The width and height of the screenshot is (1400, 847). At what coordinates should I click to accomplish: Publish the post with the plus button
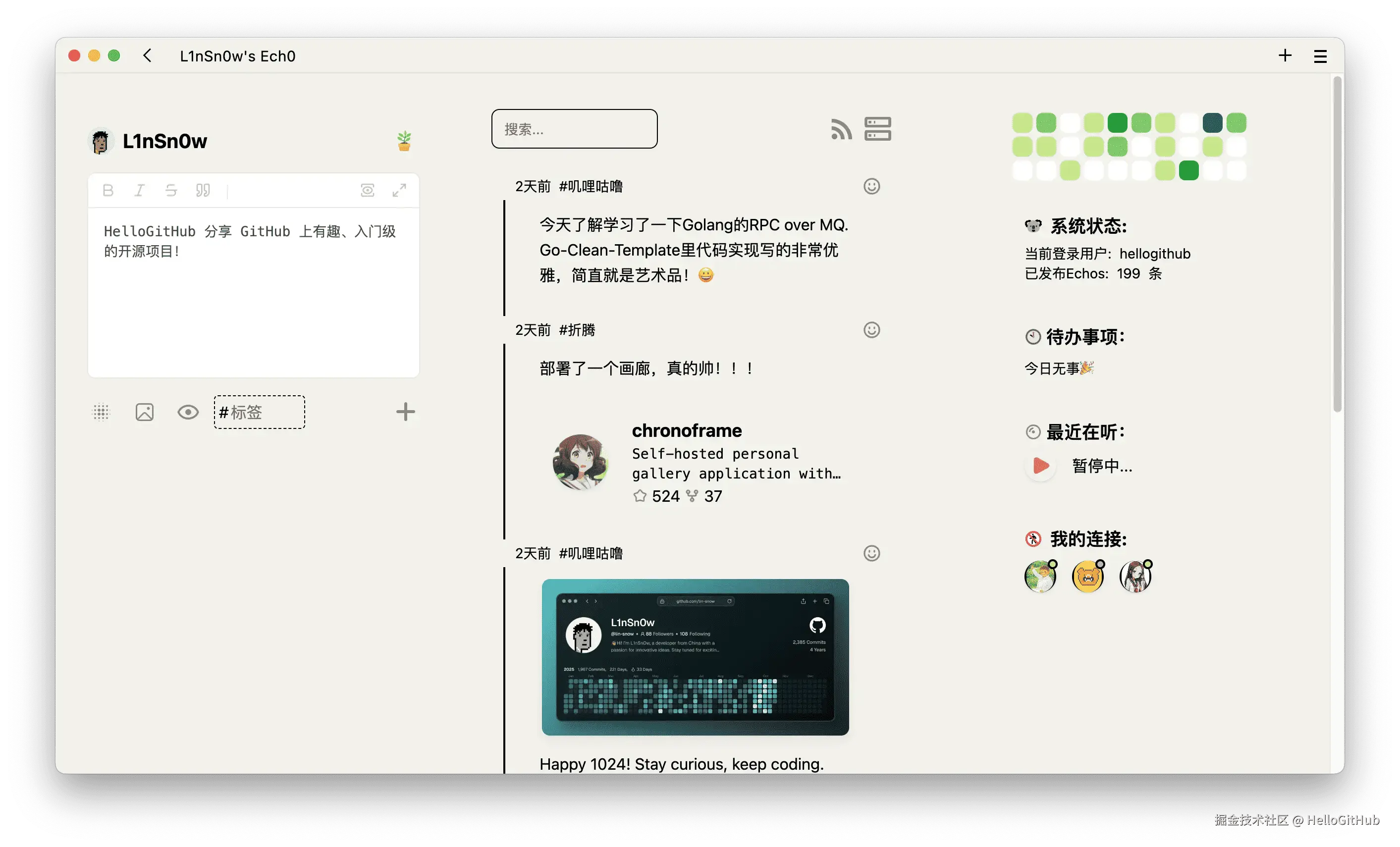click(x=405, y=412)
